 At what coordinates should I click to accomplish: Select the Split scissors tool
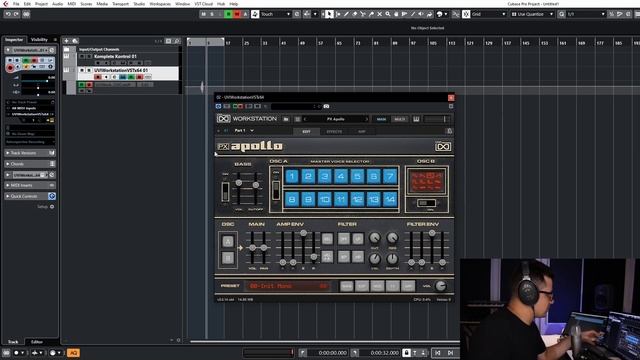(x=363, y=14)
